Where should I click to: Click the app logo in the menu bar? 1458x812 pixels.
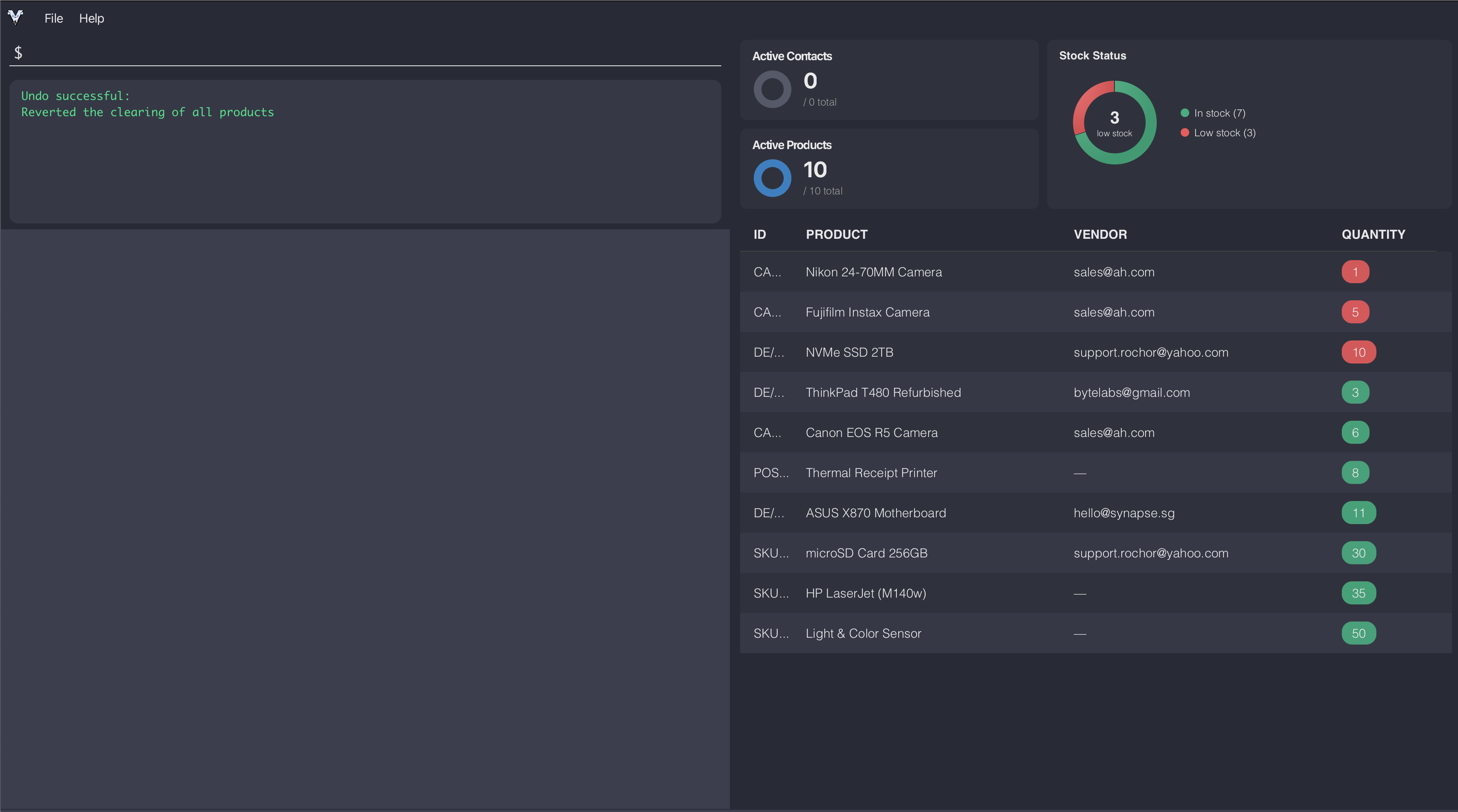point(16,18)
